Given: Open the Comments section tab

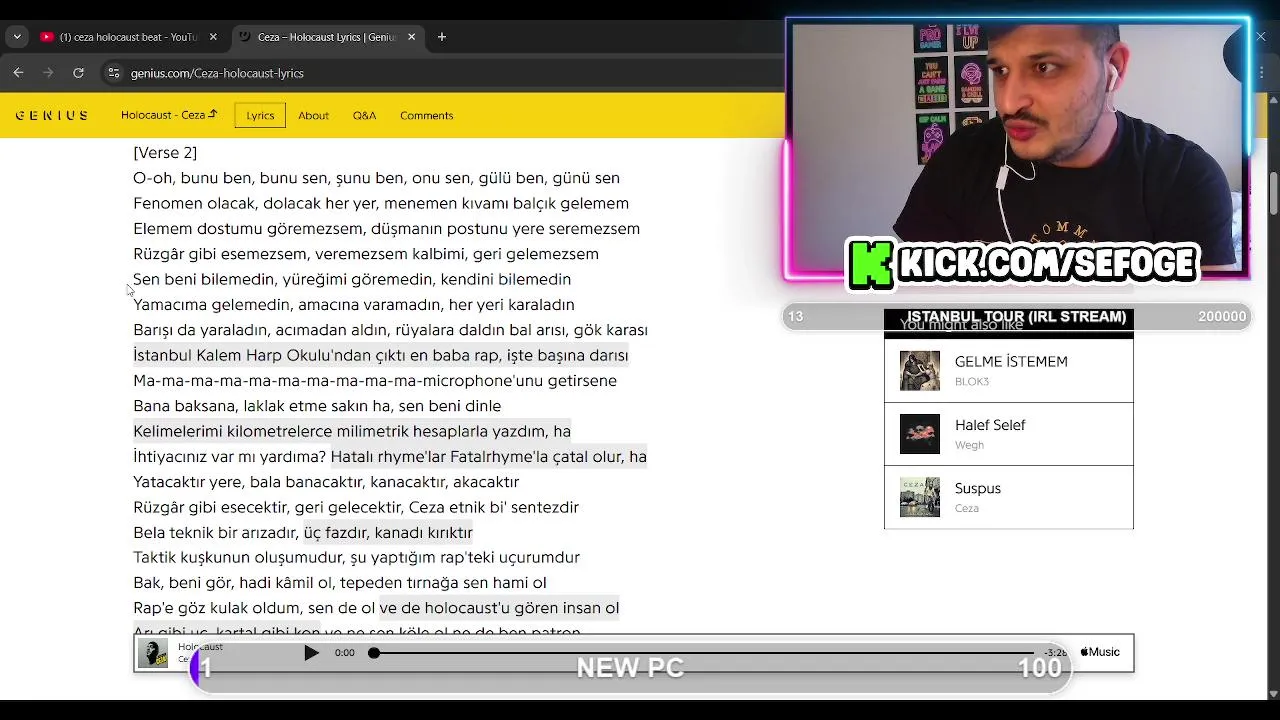Looking at the screenshot, I should [x=427, y=116].
